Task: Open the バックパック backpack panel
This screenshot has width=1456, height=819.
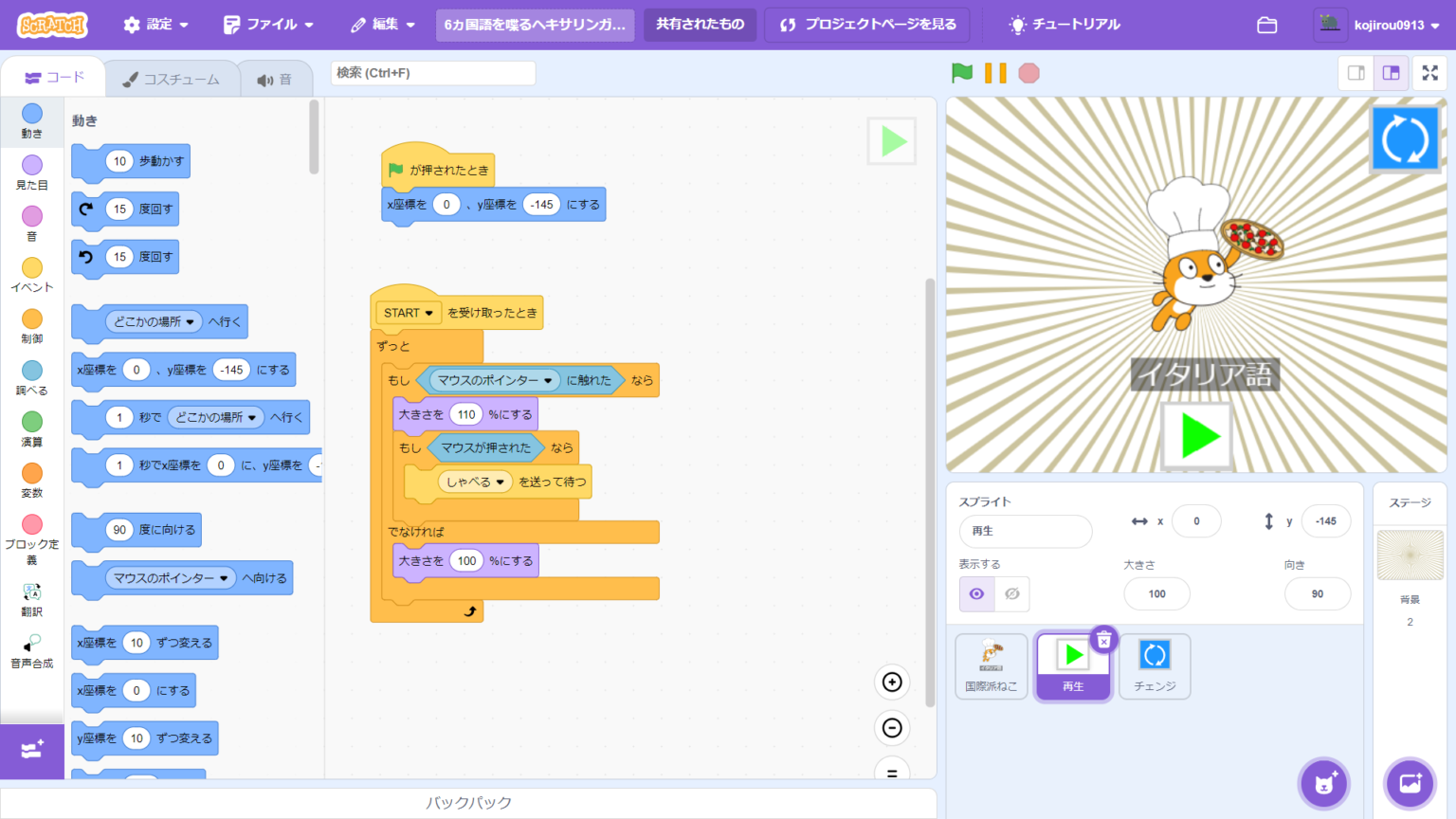Action: point(468,803)
